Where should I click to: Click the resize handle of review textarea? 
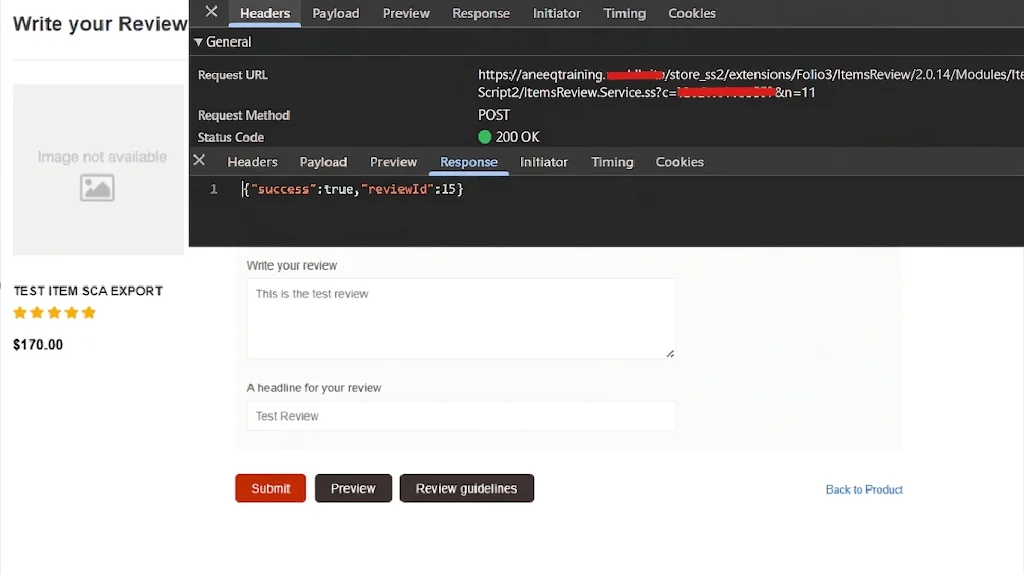click(x=670, y=353)
